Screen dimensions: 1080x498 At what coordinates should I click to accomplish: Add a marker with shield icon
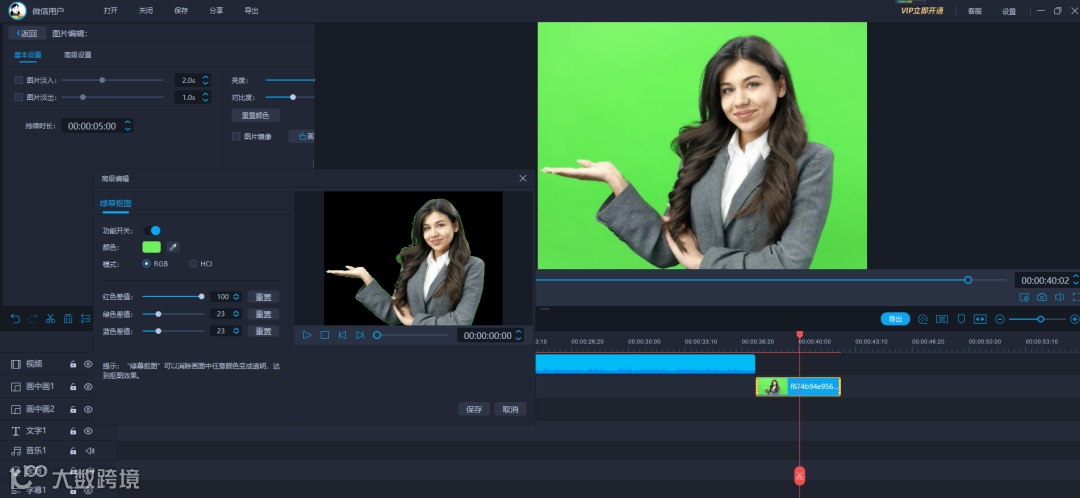click(x=961, y=320)
